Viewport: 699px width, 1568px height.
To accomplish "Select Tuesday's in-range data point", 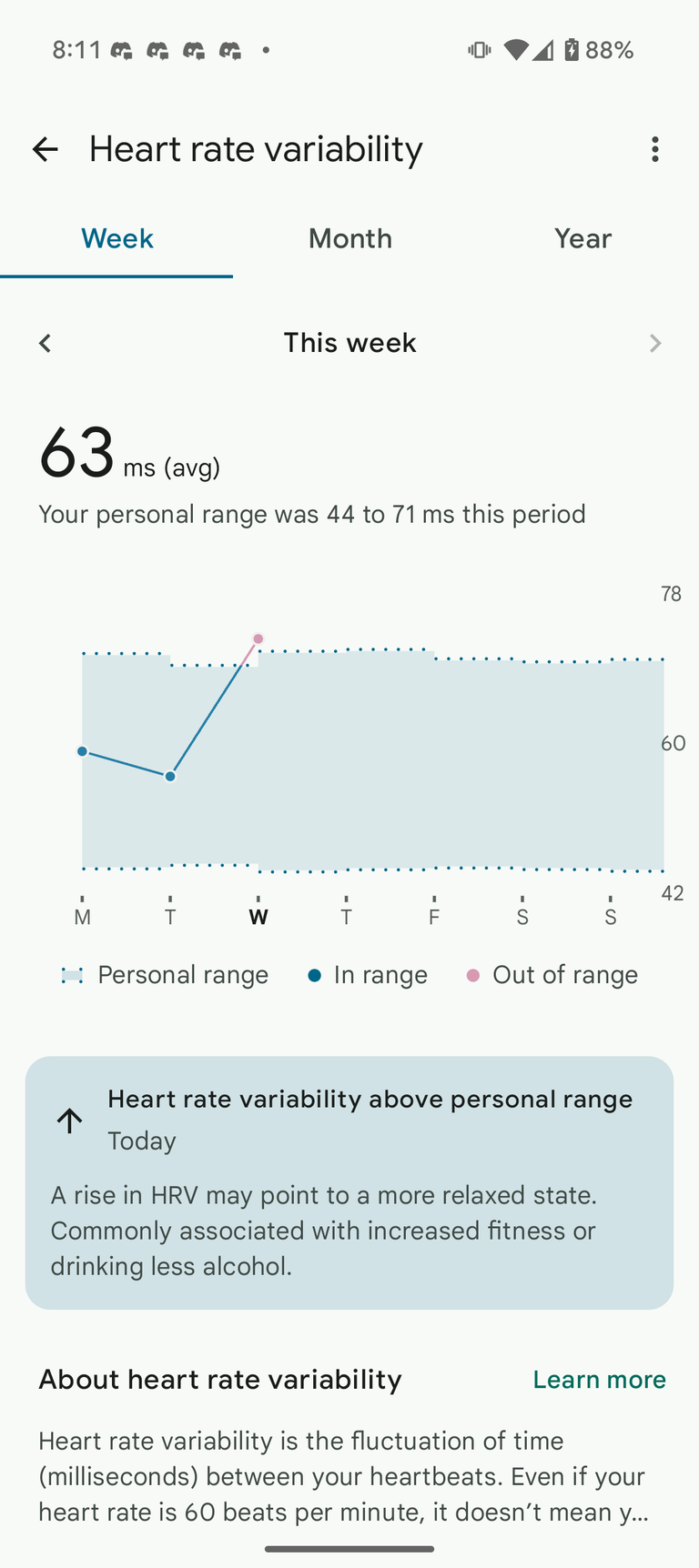I will tap(170, 777).
